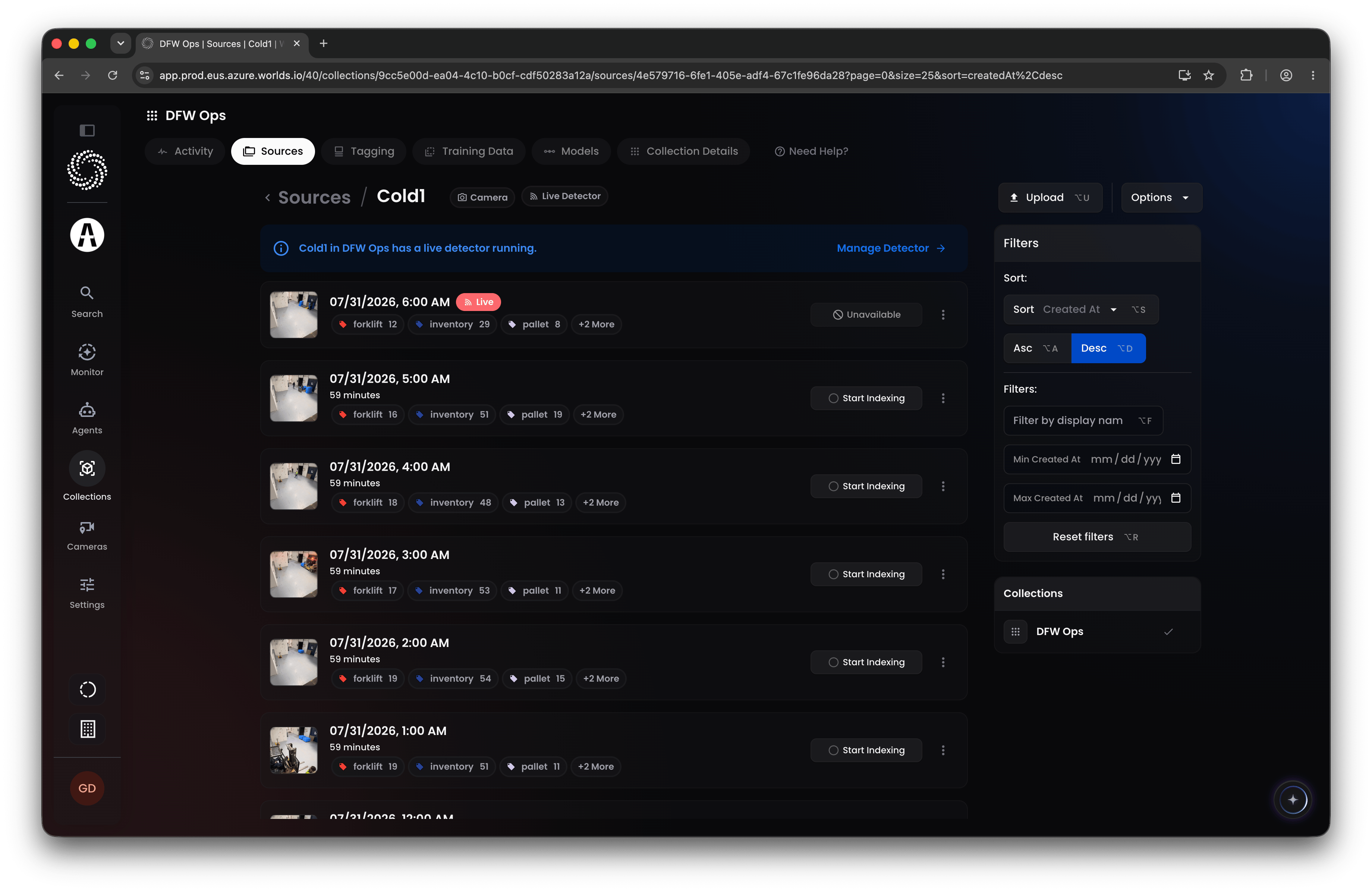Click the circular loading status icon in sidebar
1372x892 pixels.
coord(88,690)
